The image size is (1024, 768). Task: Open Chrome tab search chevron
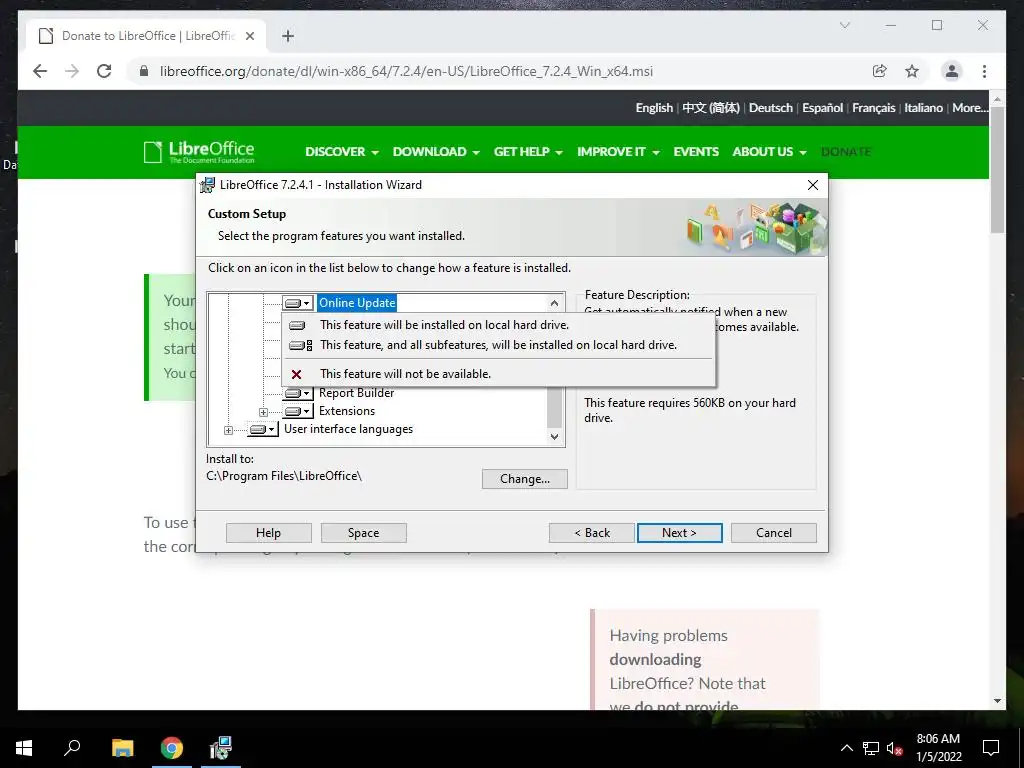844,25
